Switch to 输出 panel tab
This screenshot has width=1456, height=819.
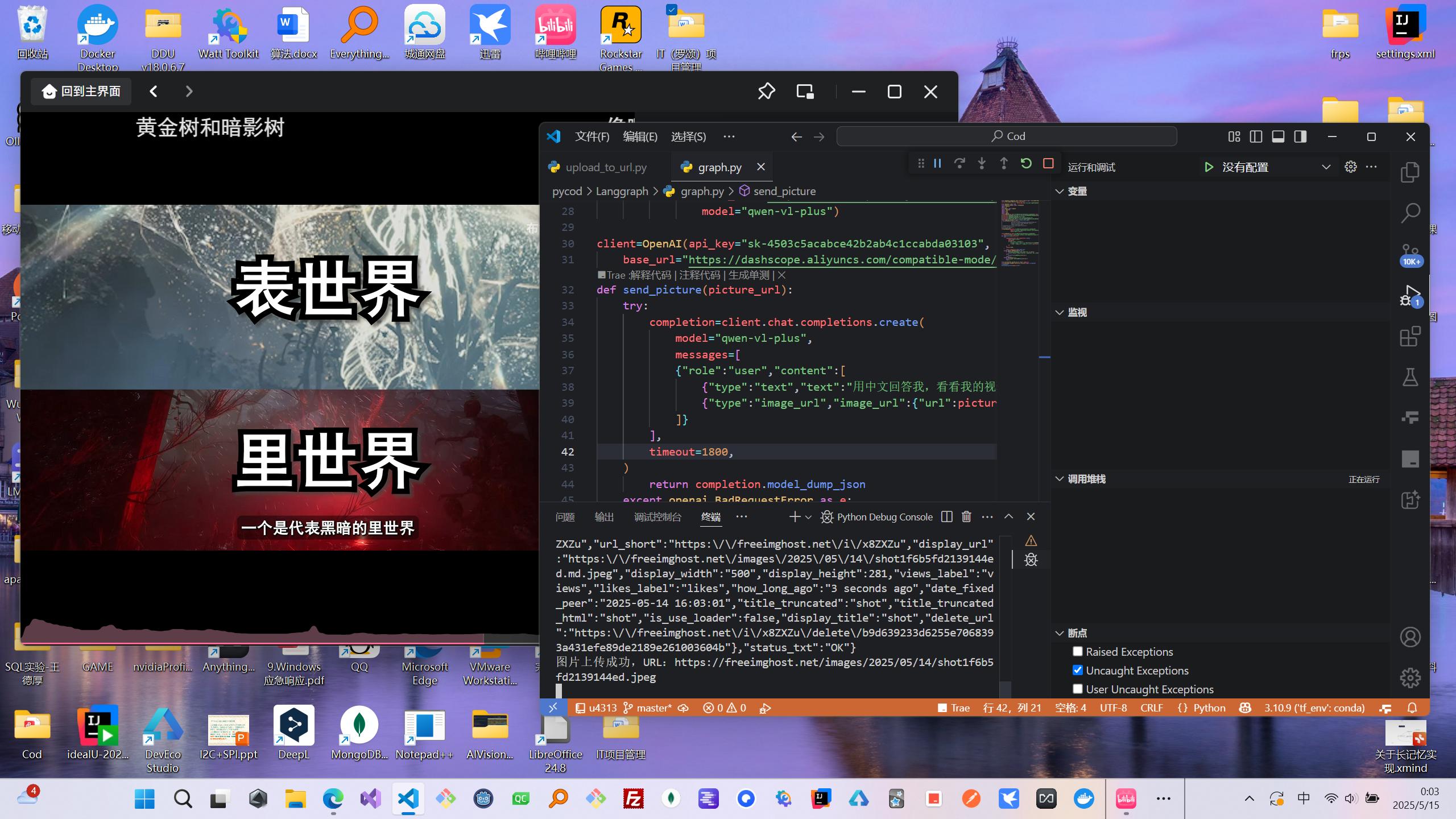(x=604, y=517)
